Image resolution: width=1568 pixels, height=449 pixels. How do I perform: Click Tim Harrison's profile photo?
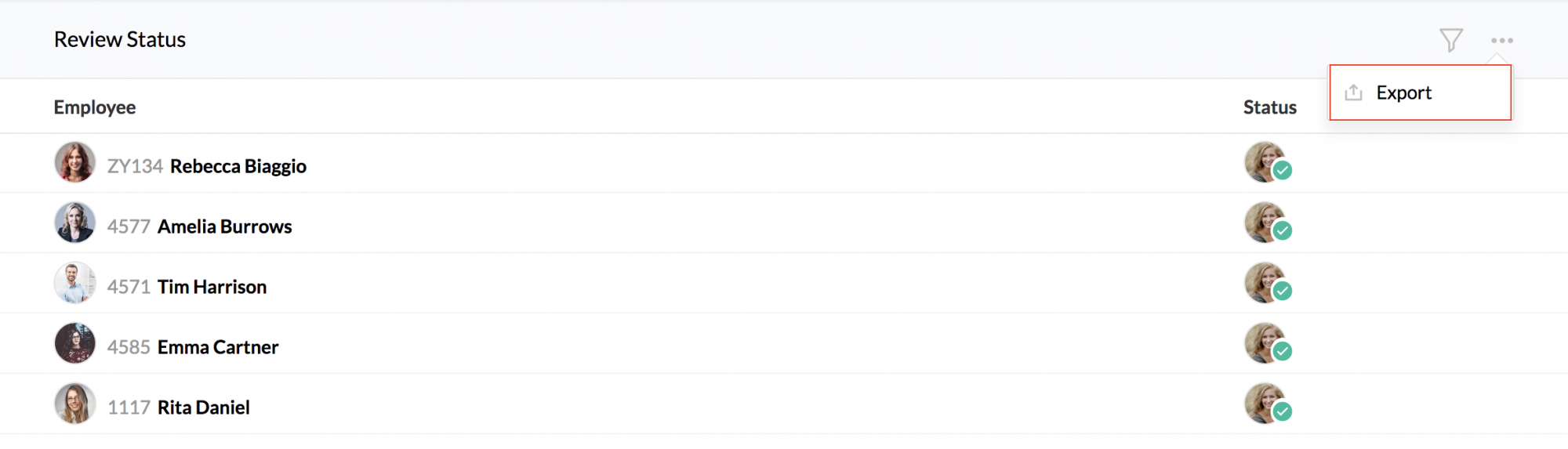pos(74,284)
